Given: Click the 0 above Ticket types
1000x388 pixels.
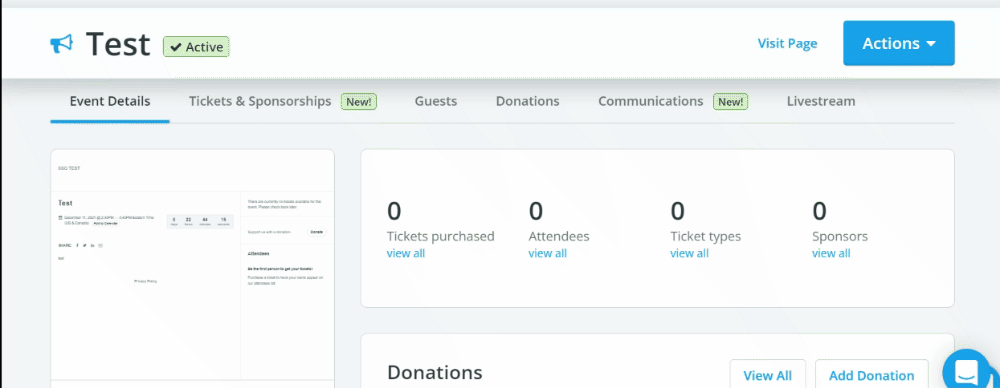Looking at the screenshot, I should [x=677, y=211].
